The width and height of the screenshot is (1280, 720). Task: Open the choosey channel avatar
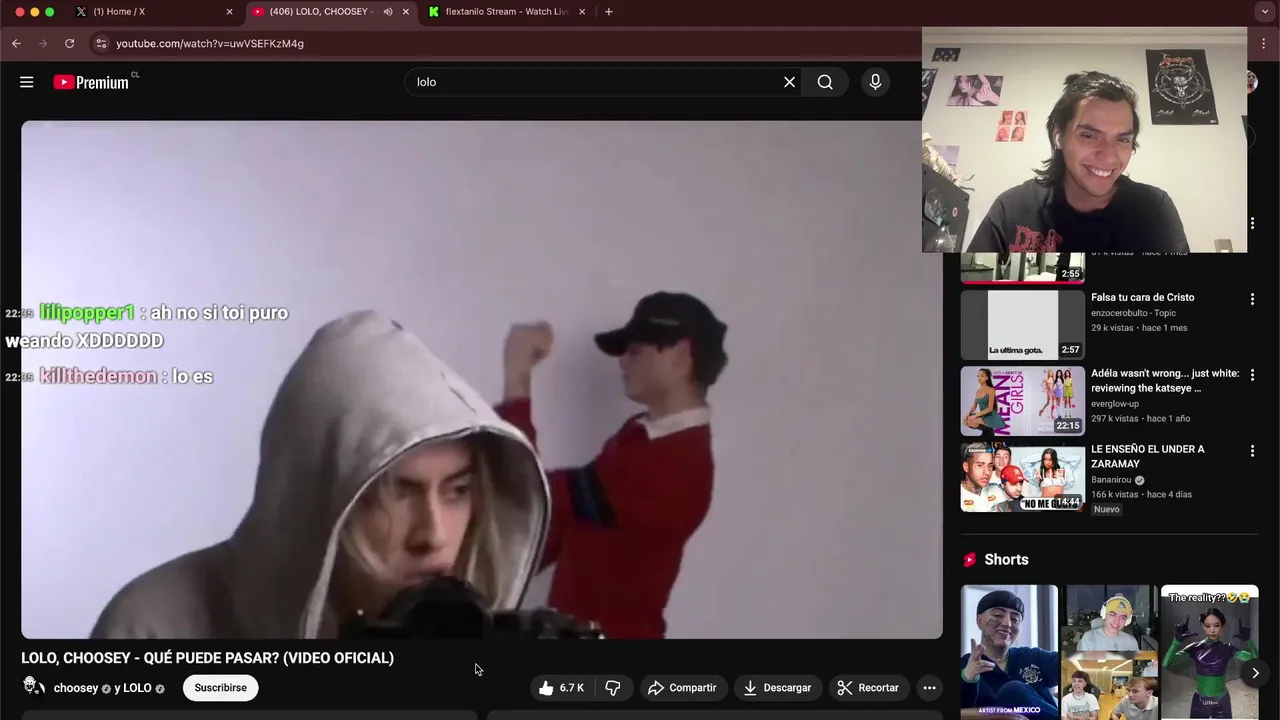(x=34, y=687)
